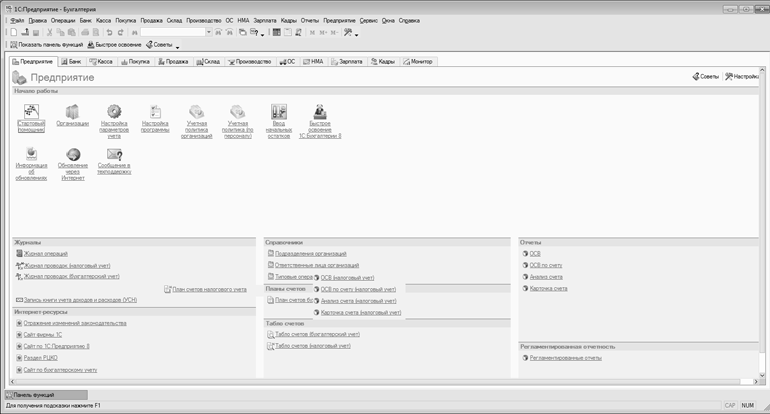The image size is (770, 414).
Task: Switch to the Производство tab
Action: pyautogui.click(x=249, y=62)
